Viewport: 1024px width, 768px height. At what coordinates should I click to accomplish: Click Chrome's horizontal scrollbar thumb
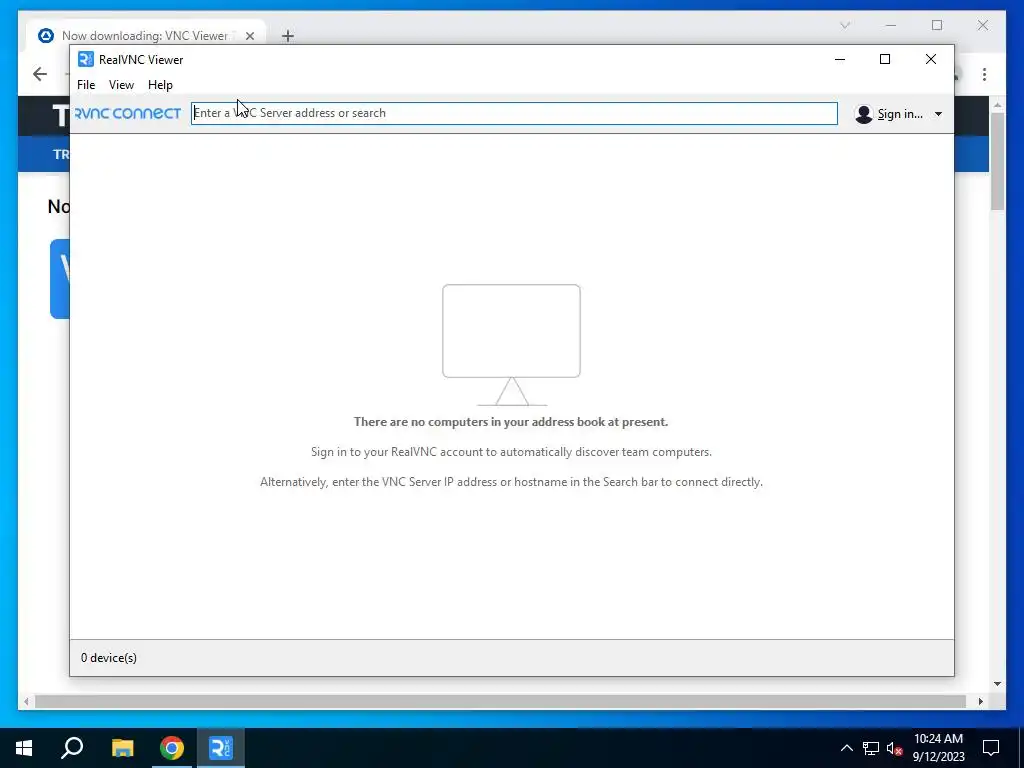[x=500, y=701]
